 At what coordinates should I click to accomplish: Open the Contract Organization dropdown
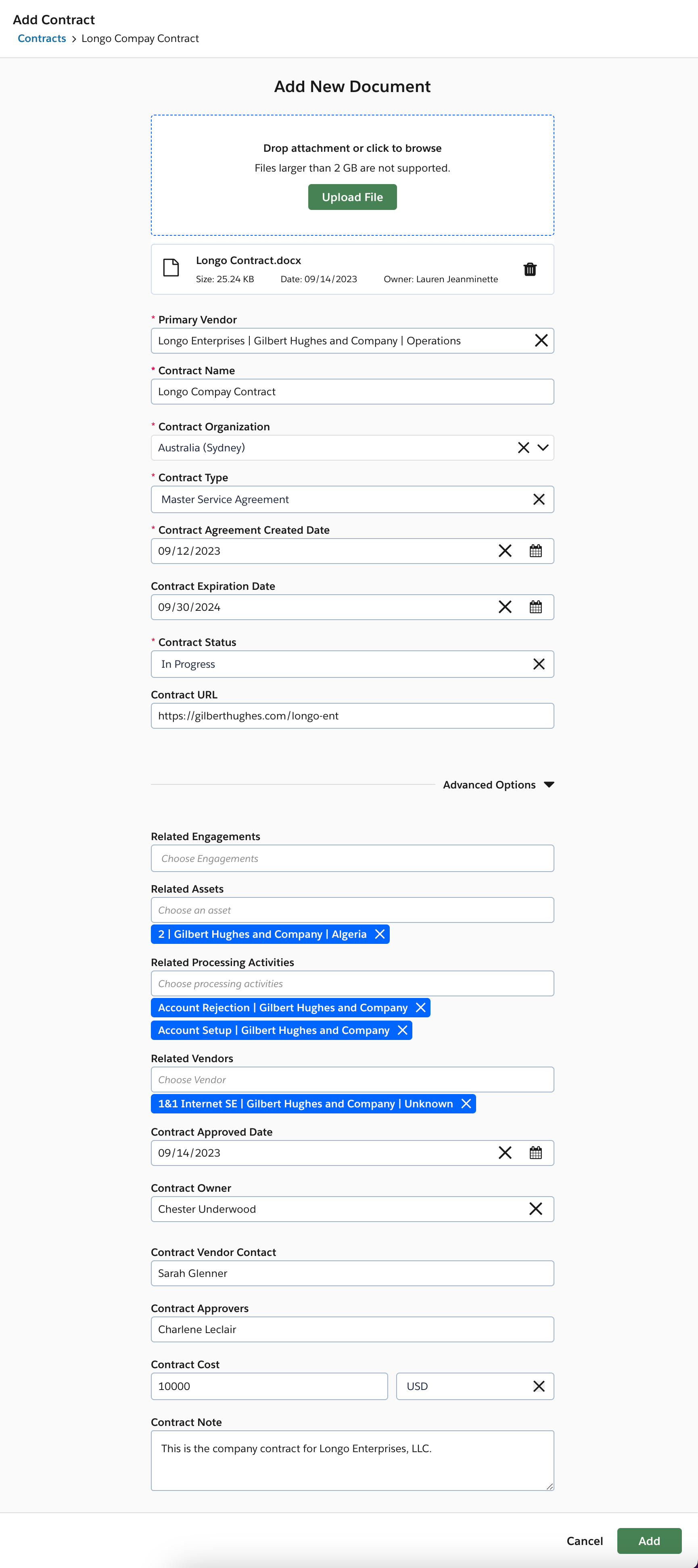coord(543,447)
